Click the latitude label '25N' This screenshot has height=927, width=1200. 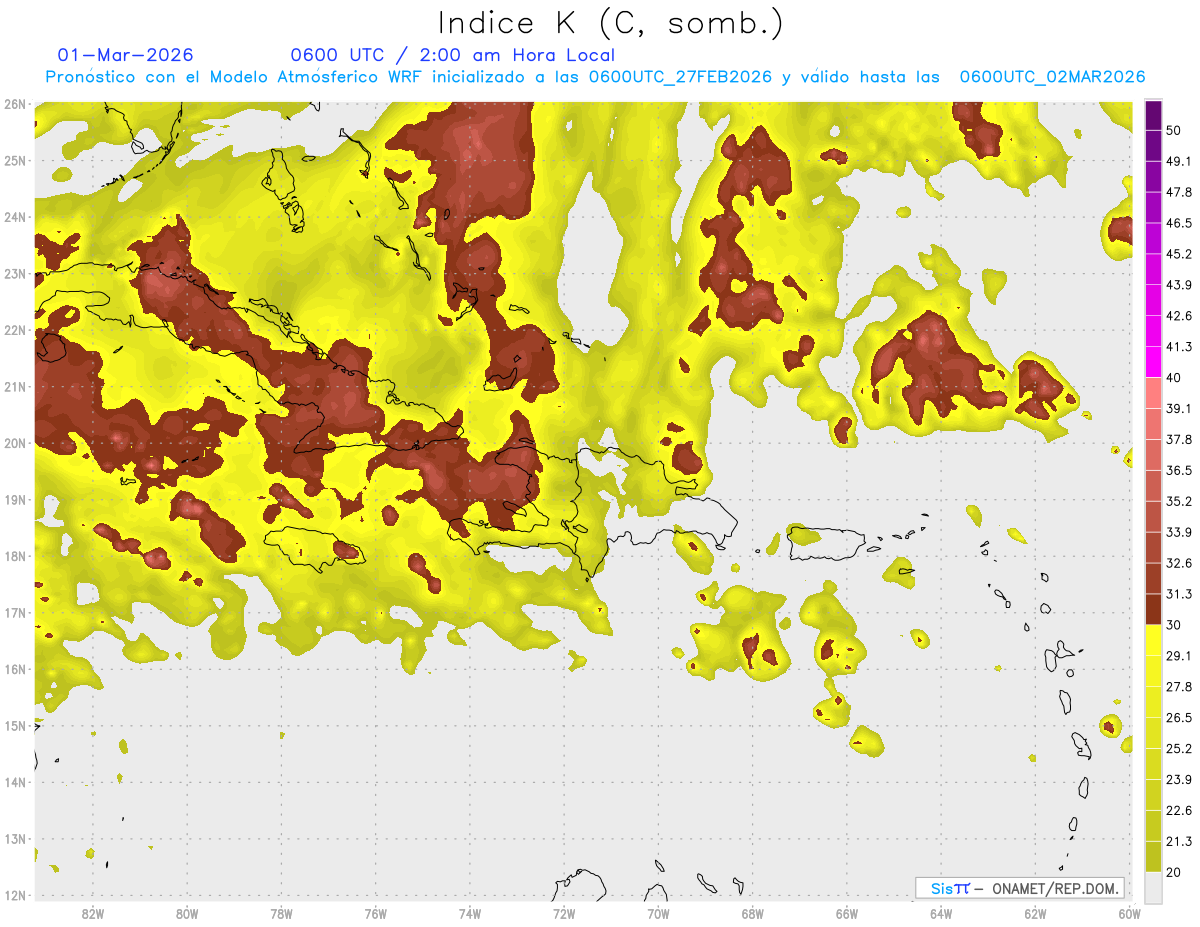click(x=15, y=160)
